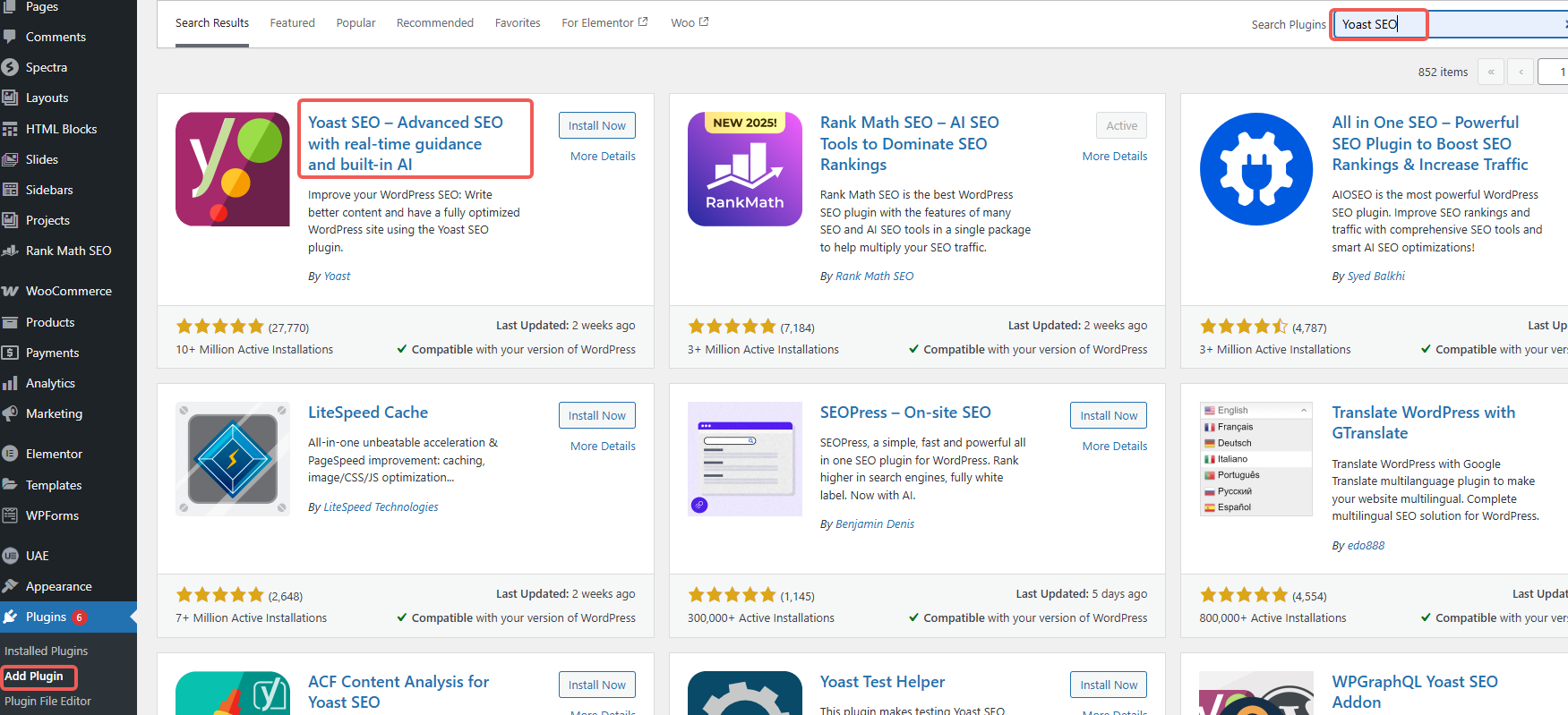
Task: Click the Yoast SEO plugin logo
Action: pyautogui.click(x=233, y=169)
